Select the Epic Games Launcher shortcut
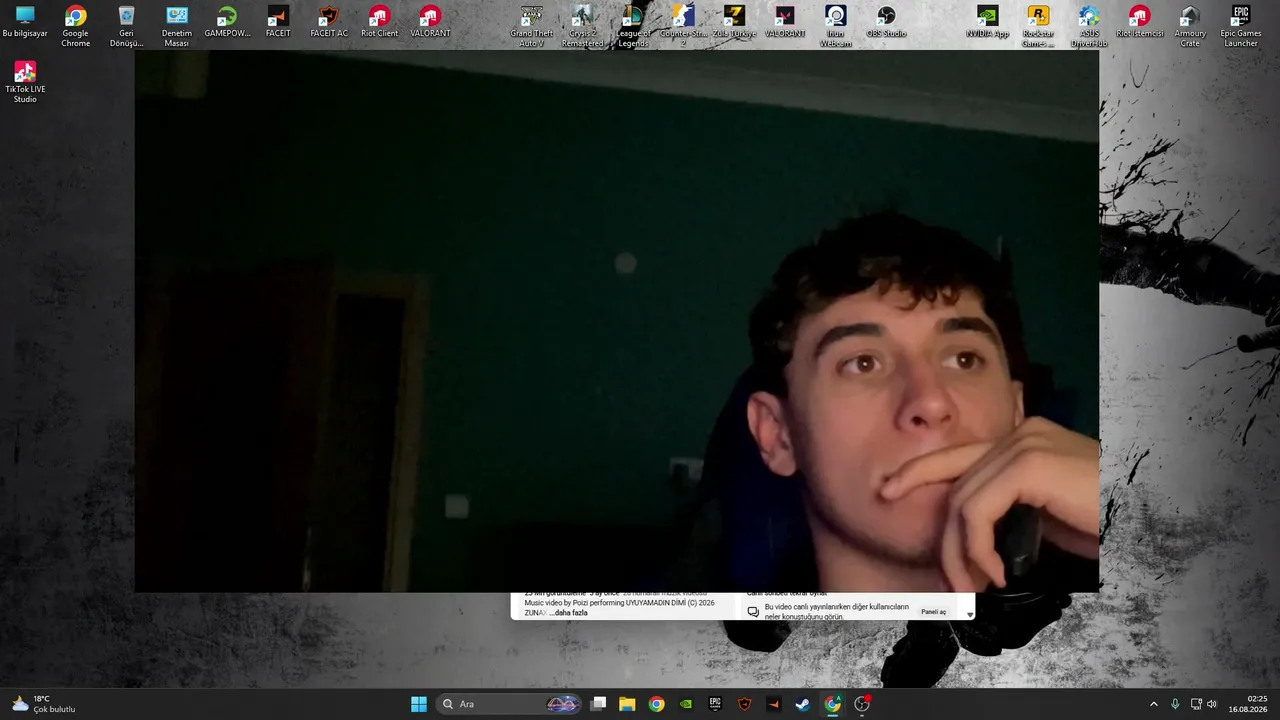 (1241, 26)
